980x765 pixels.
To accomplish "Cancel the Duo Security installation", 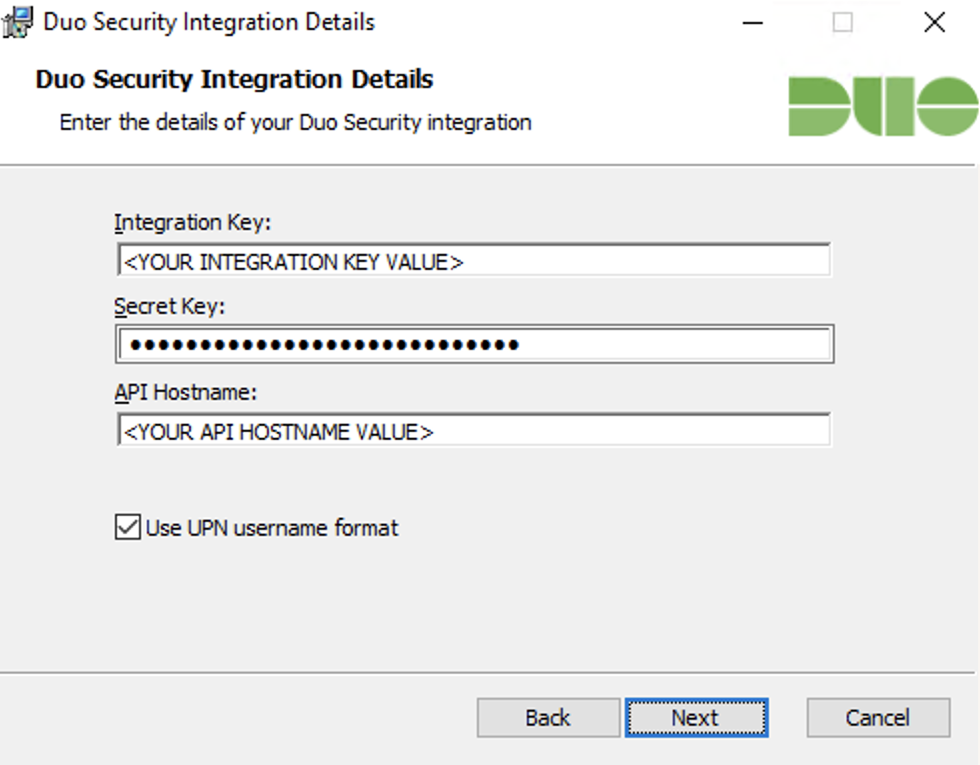I will [x=877, y=717].
